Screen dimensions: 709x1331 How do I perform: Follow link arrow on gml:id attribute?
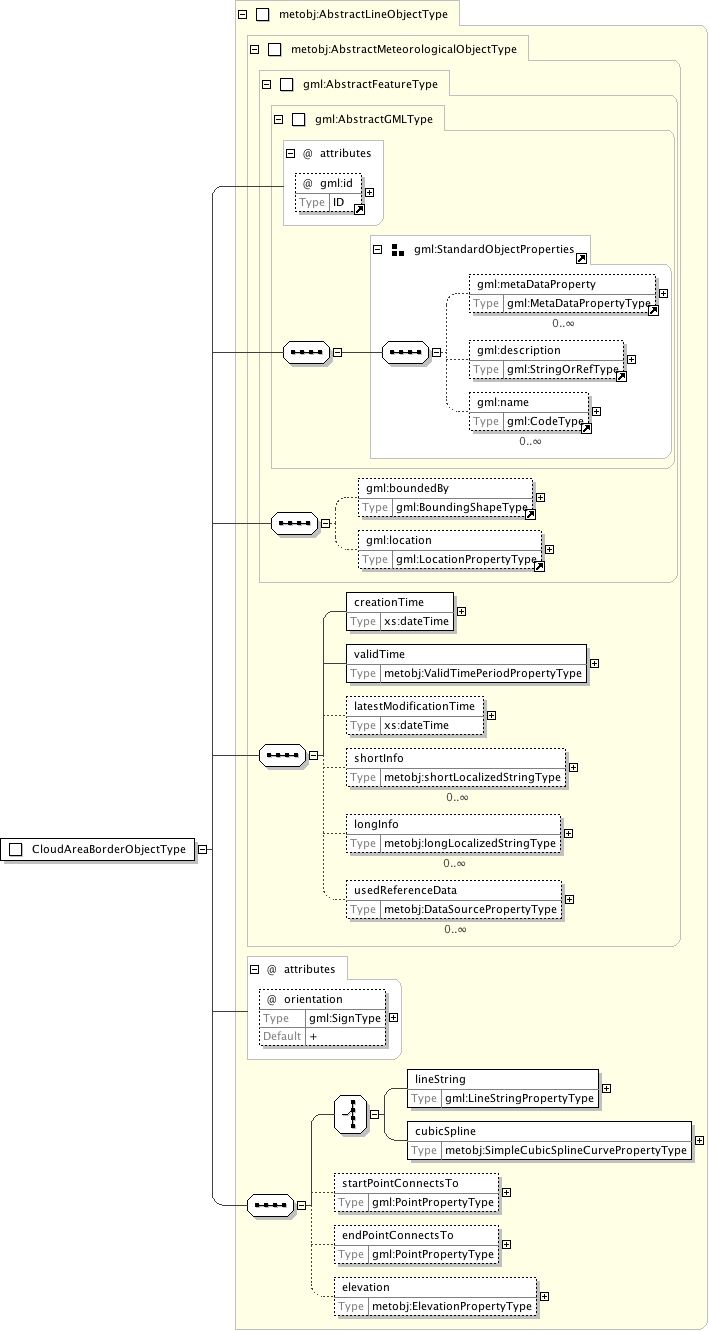(x=359, y=209)
